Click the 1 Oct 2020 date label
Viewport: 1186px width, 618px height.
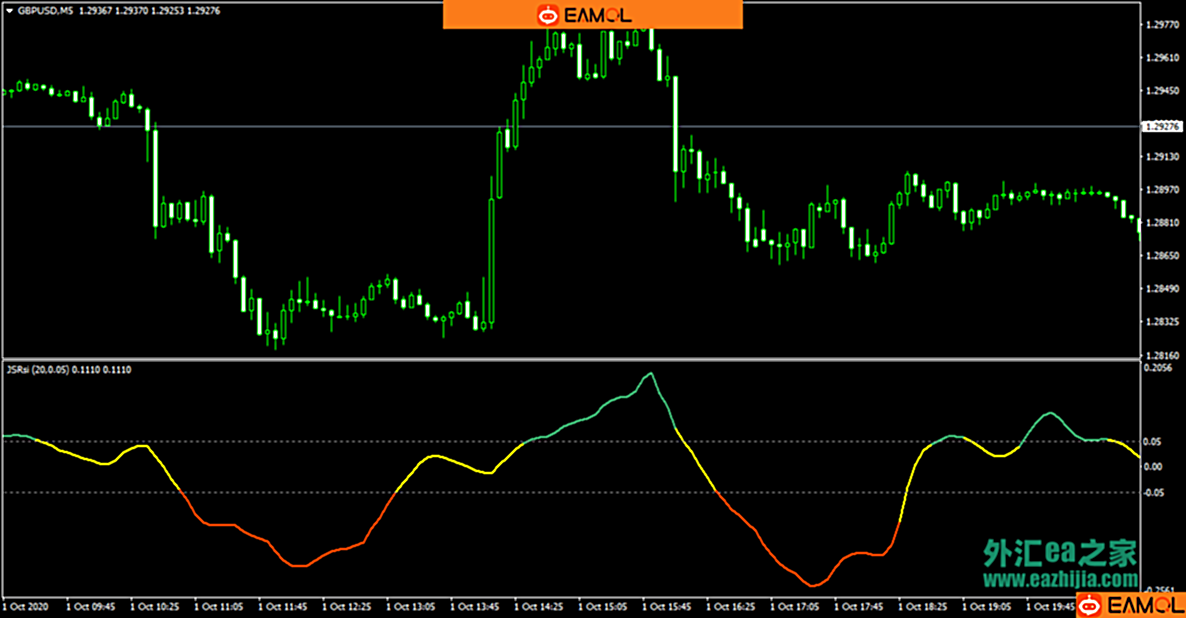(26, 606)
